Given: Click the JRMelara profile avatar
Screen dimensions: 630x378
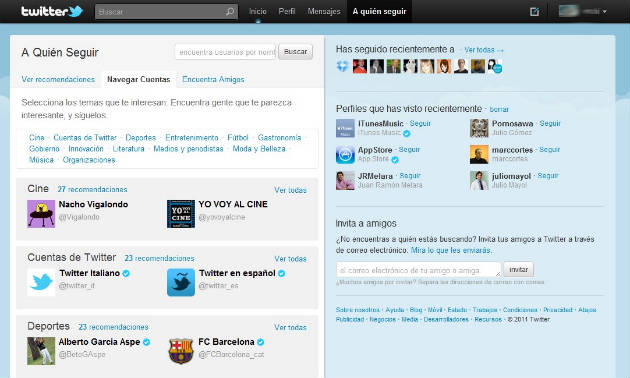Looking at the screenshot, I should [x=345, y=180].
